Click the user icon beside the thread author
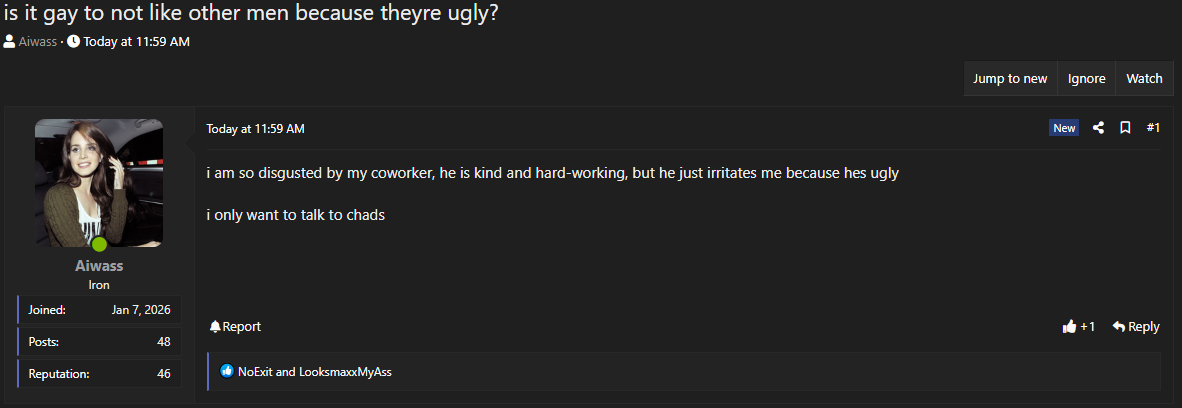 click(9, 42)
